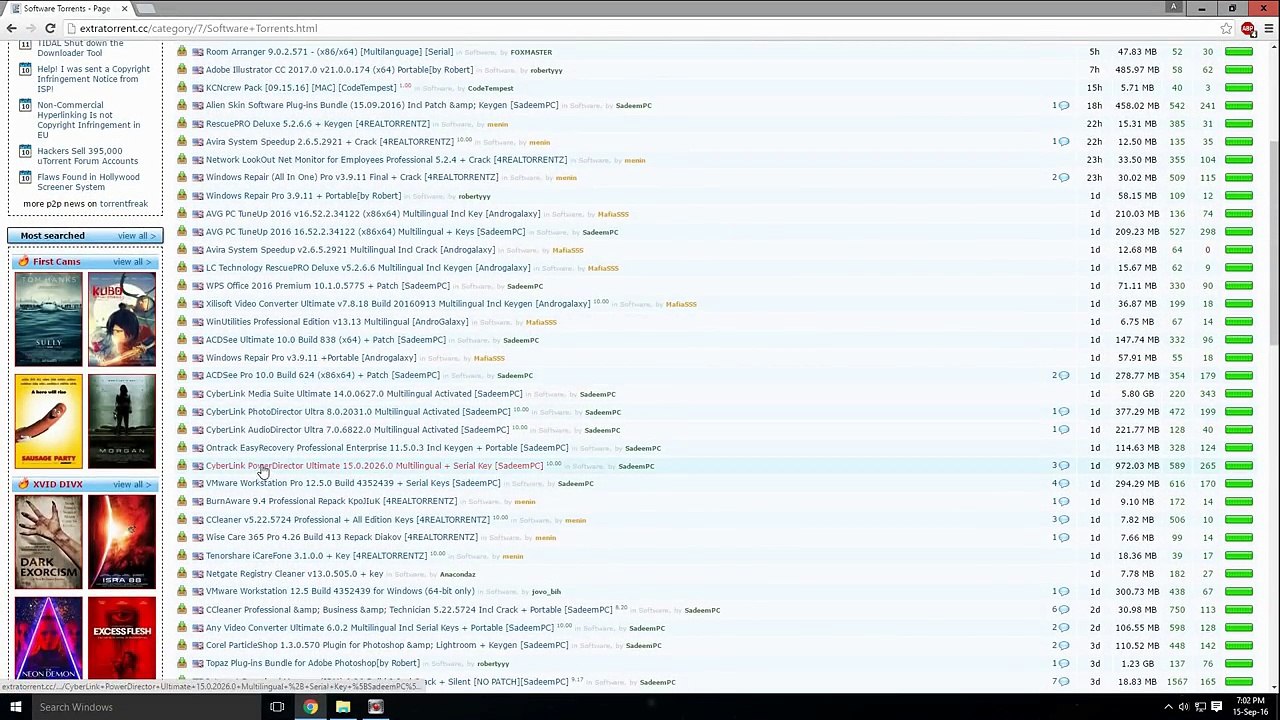Click download icon beside Netgate Registry Cleaner

coord(182,574)
